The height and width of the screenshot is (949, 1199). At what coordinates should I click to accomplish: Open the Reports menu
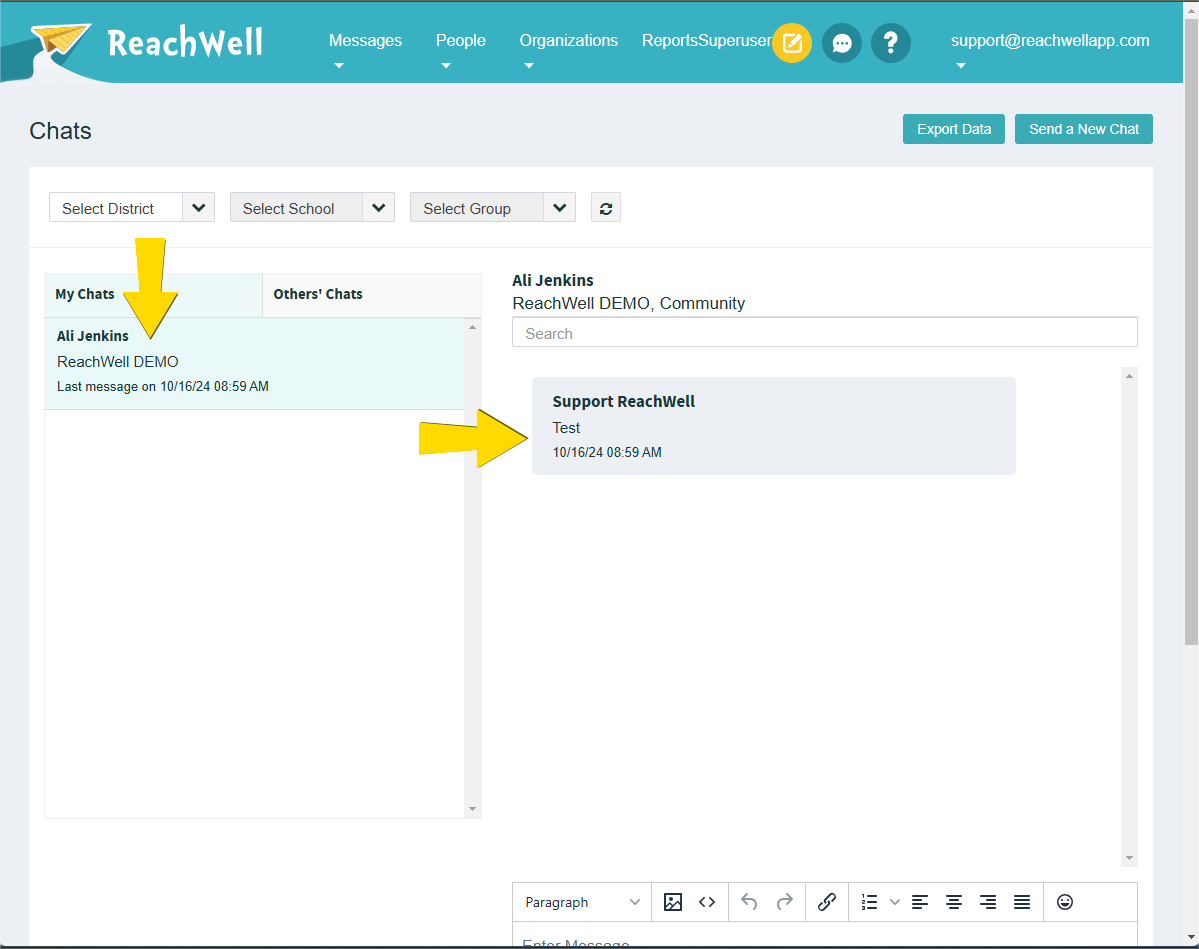(x=670, y=41)
